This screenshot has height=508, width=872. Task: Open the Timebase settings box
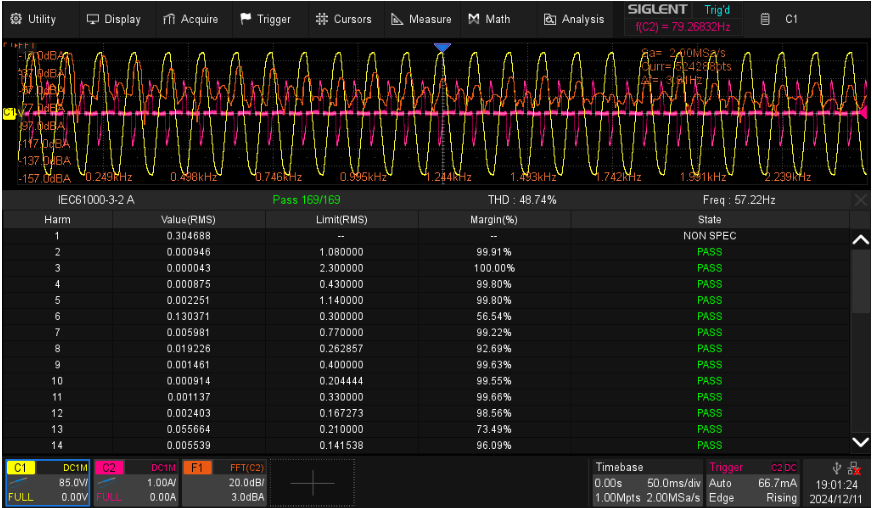(647, 482)
